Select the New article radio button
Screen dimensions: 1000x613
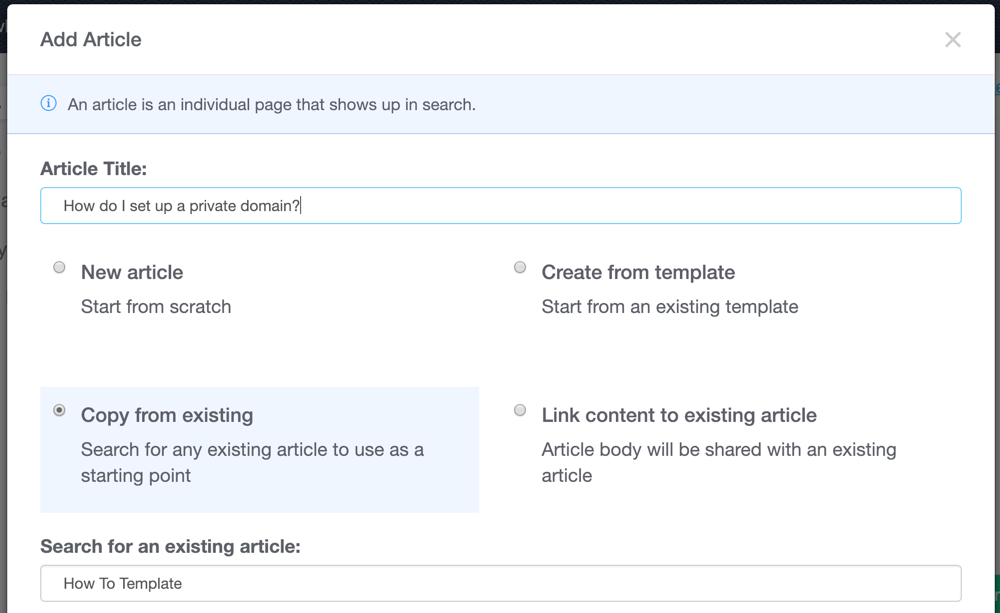(60, 268)
